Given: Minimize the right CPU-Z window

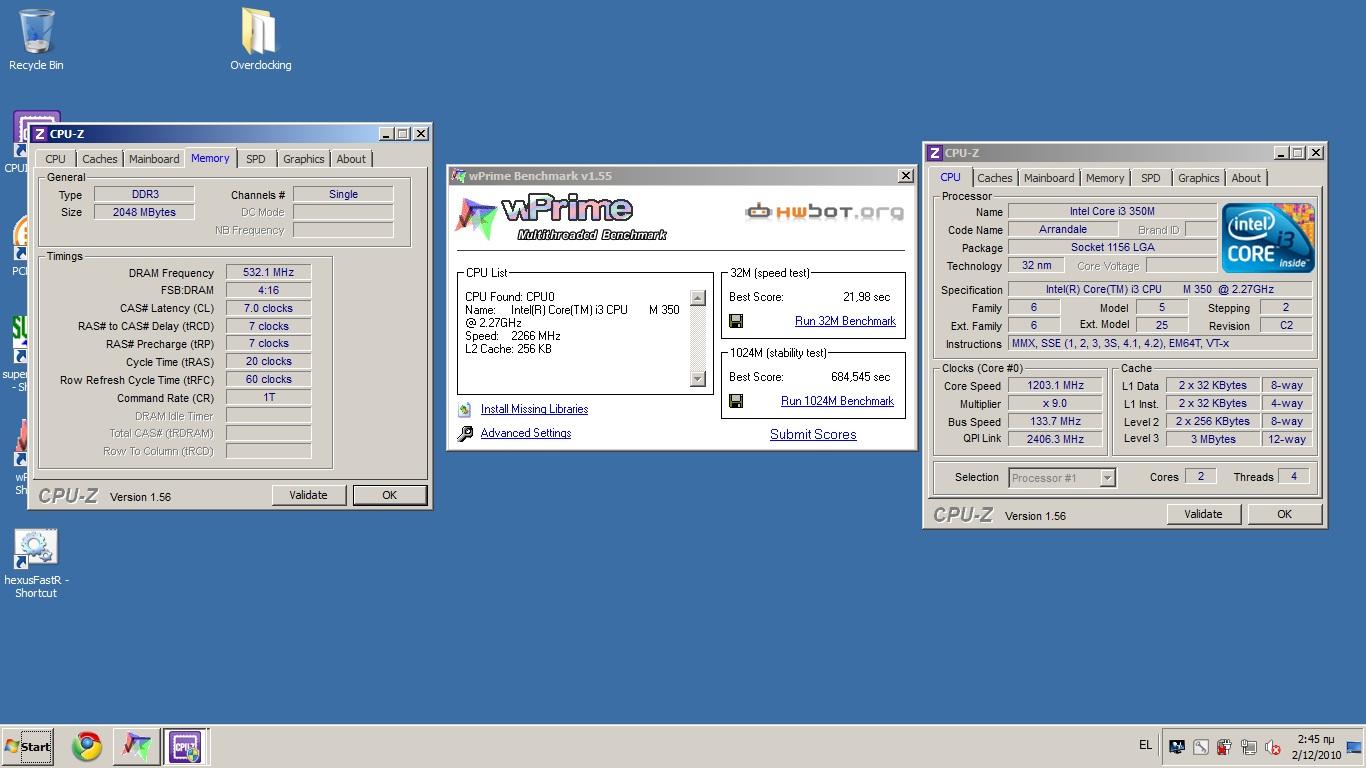Looking at the screenshot, I should (x=1282, y=153).
